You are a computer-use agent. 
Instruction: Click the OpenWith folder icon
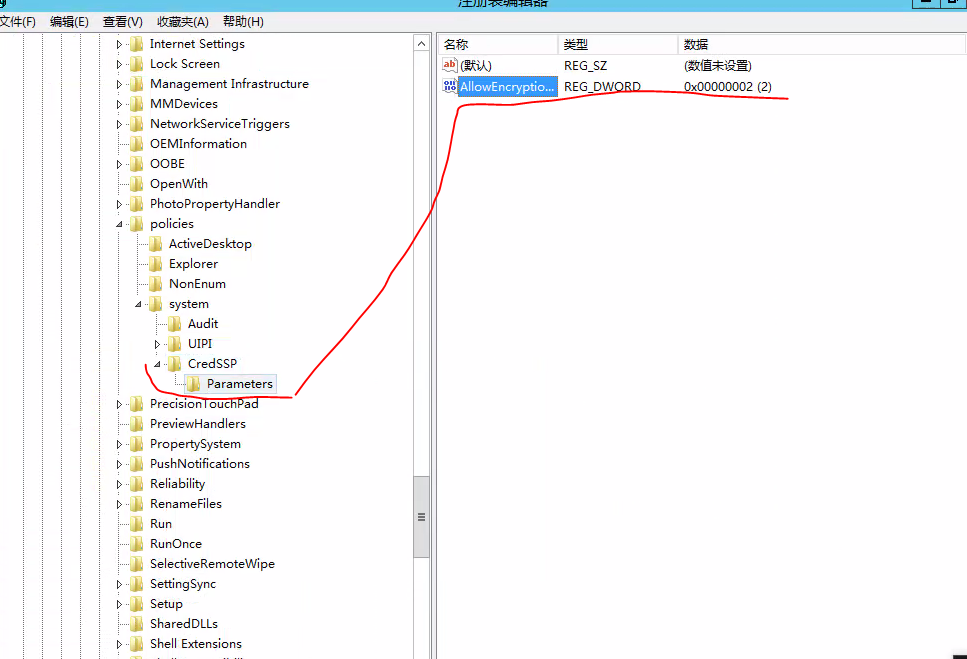click(136, 184)
